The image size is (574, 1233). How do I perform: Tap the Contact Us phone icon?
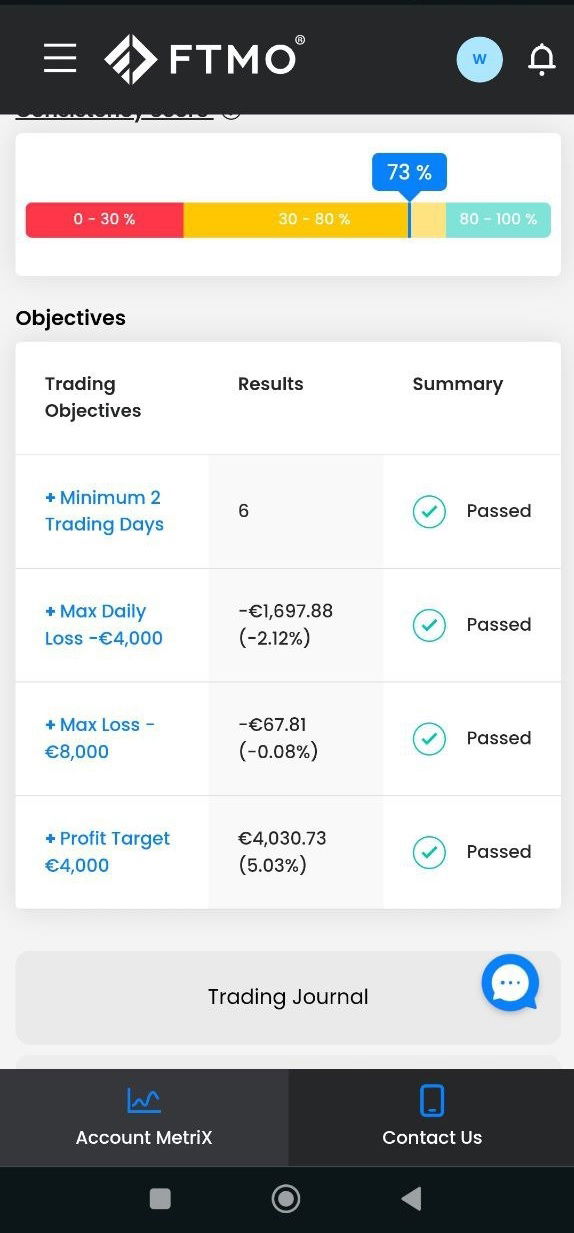(432, 1100)
